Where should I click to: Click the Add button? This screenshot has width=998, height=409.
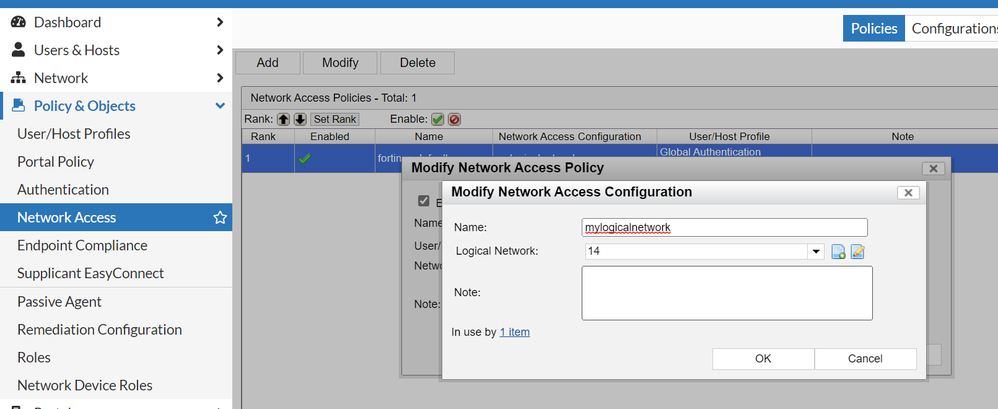tap(267, 63)
